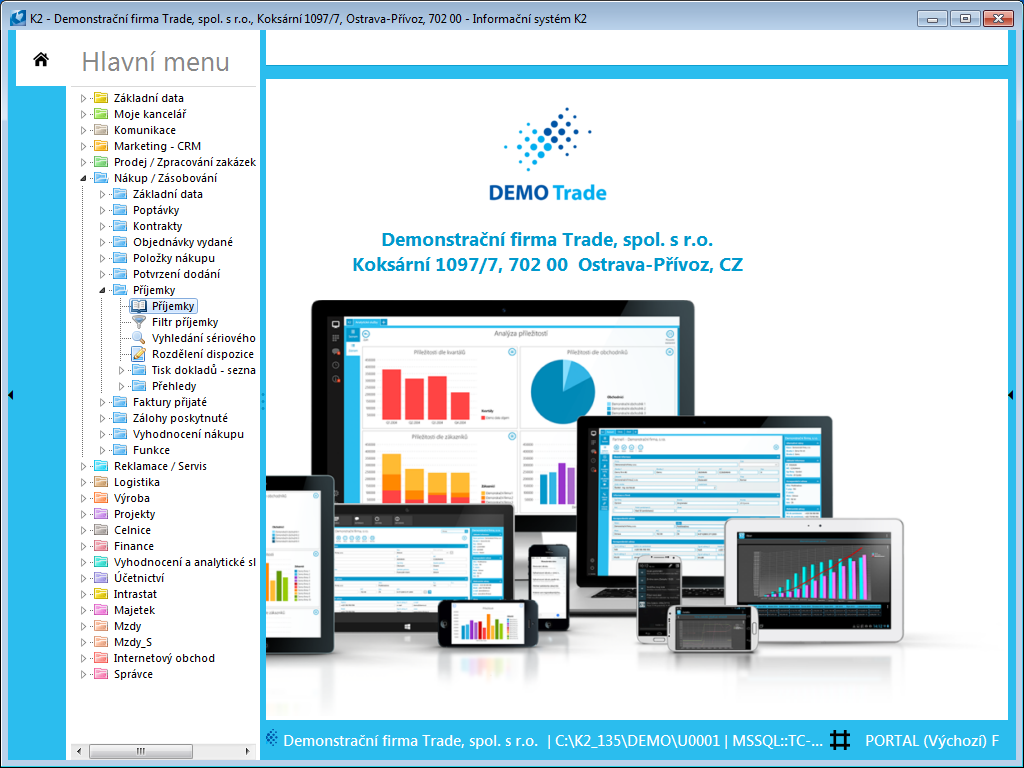The height and width of the screenshot is (768, 1024).
Task: Select Kontrakty in the tree
Action: pos(157,226)
